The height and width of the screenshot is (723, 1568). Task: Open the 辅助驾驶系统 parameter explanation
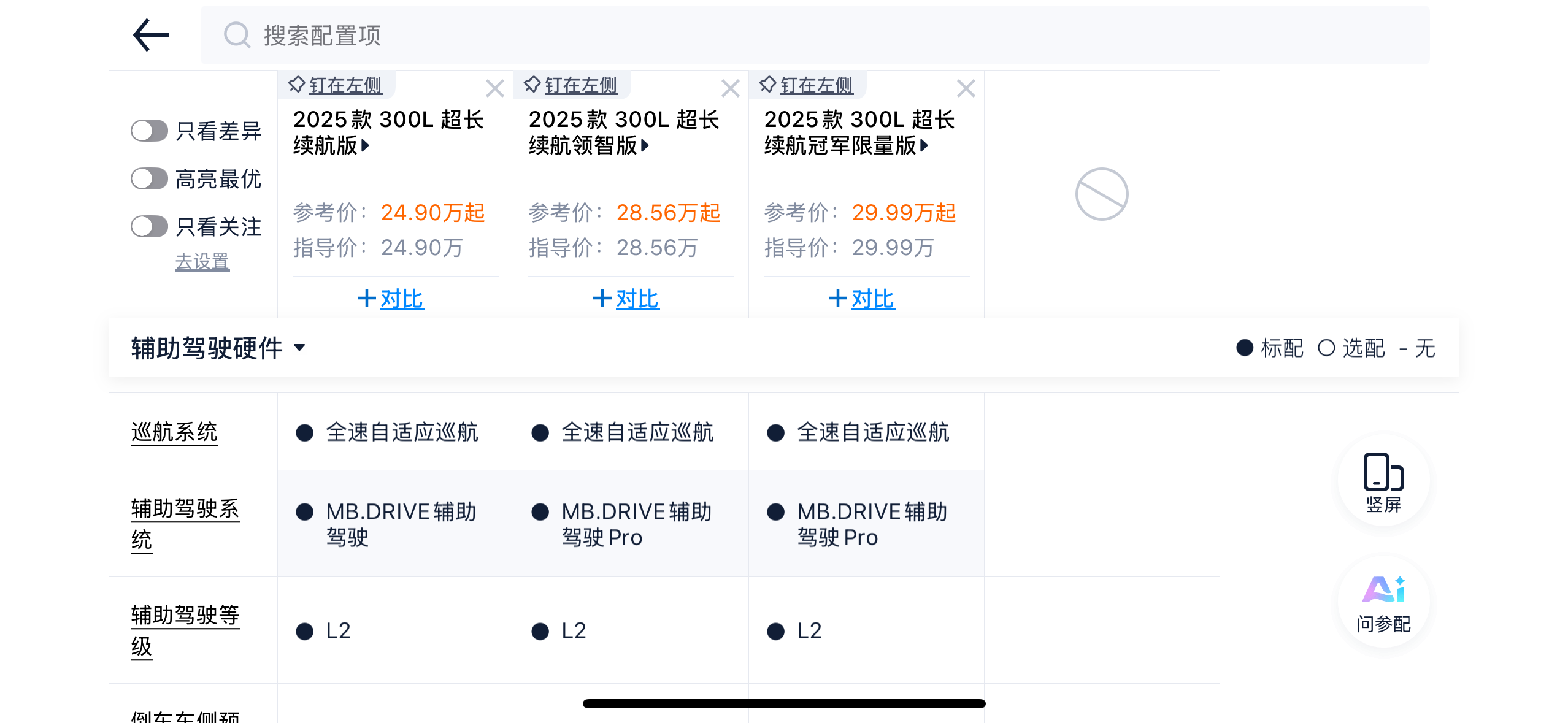[x=184, y=523]
